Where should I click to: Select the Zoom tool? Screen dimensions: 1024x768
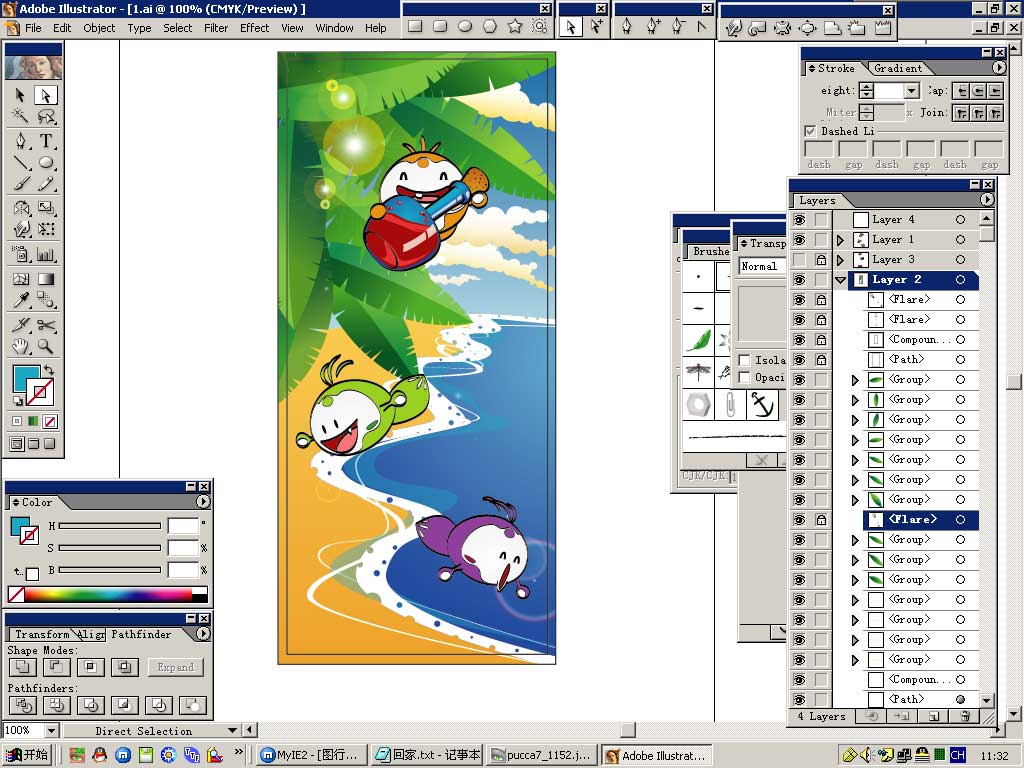pyautogui.click(x=46, y=345)
